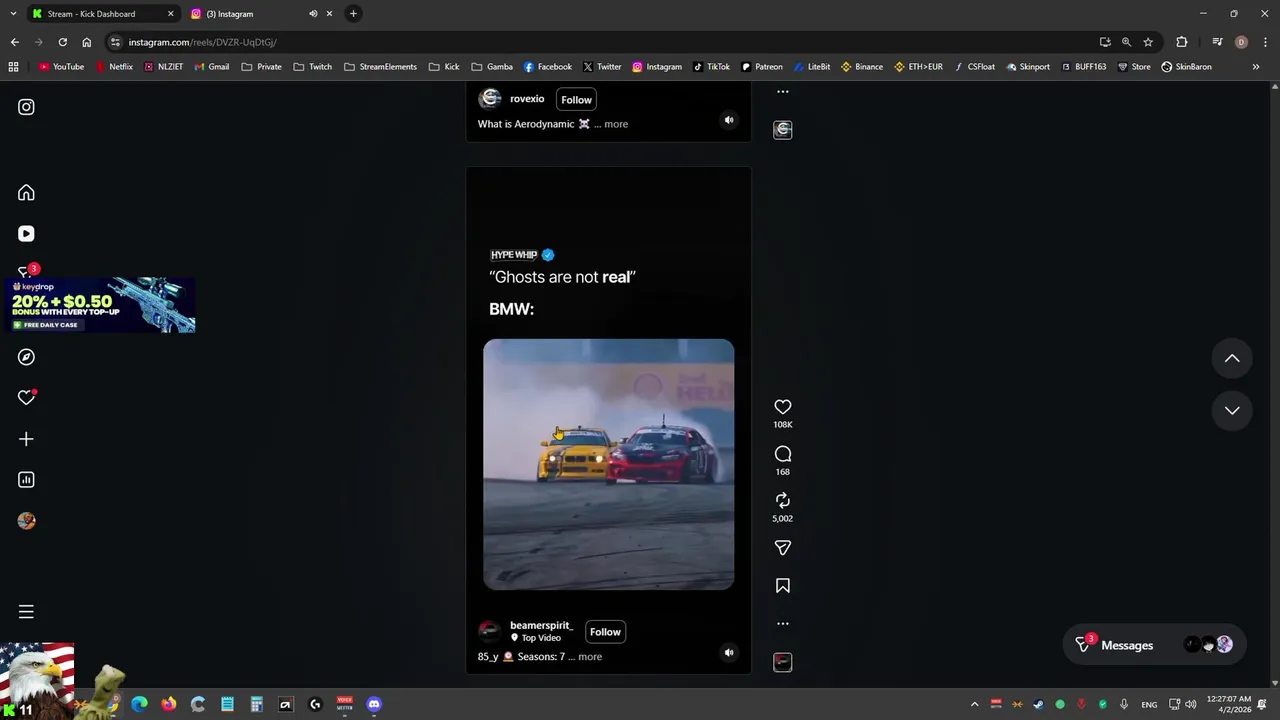Click the address bar URL field

[600, 42]
